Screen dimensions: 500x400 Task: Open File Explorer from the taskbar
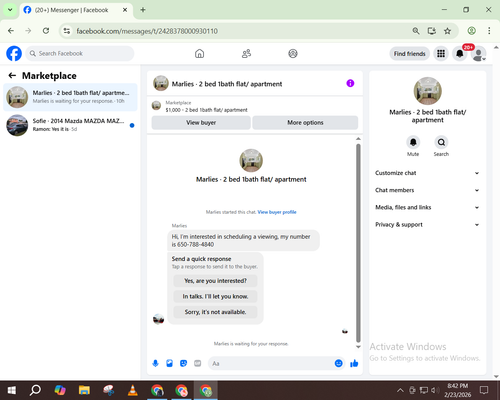point(84,390)
